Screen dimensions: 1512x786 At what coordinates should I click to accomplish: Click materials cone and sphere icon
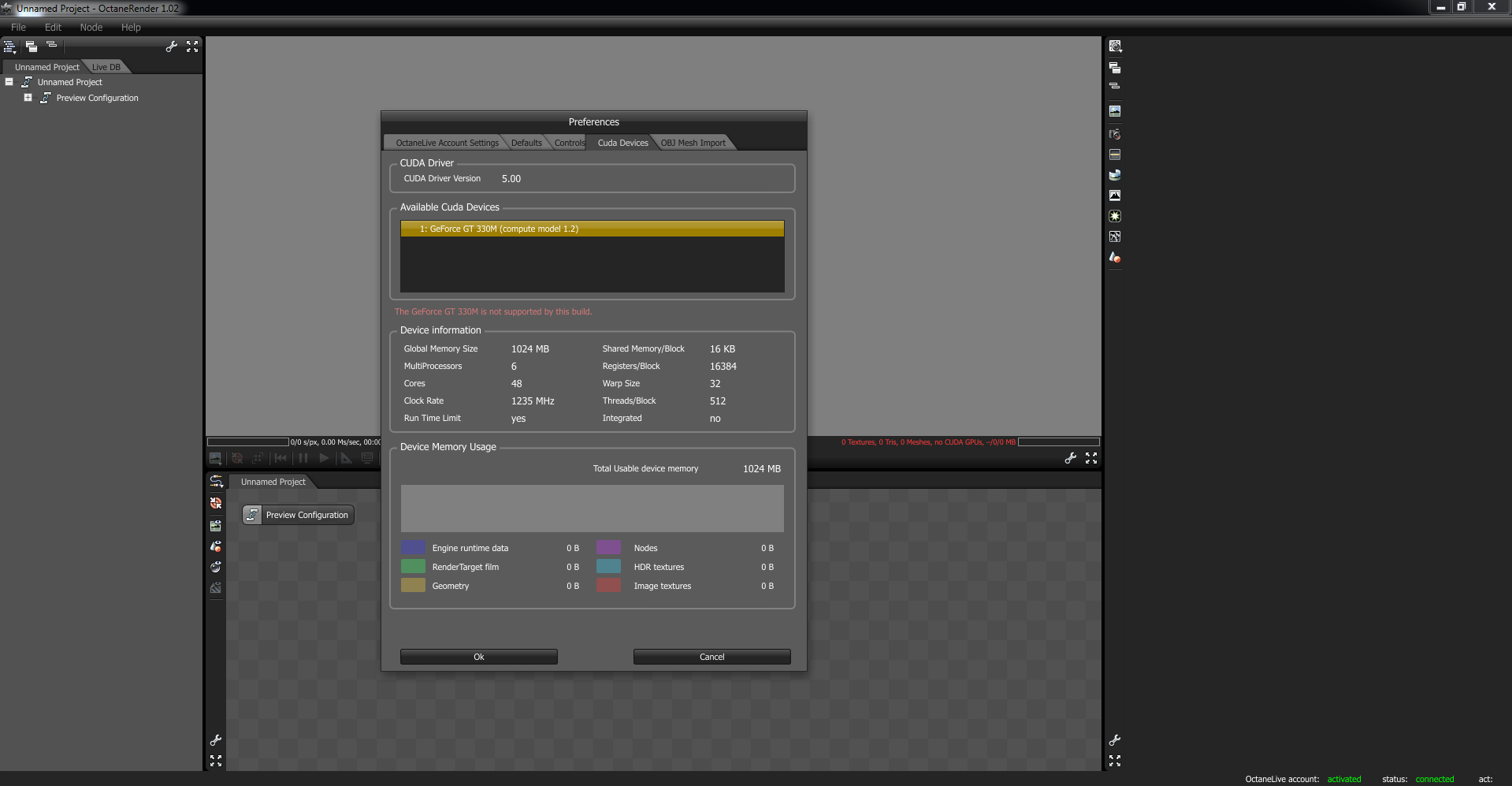click(x=1115, y=257)
